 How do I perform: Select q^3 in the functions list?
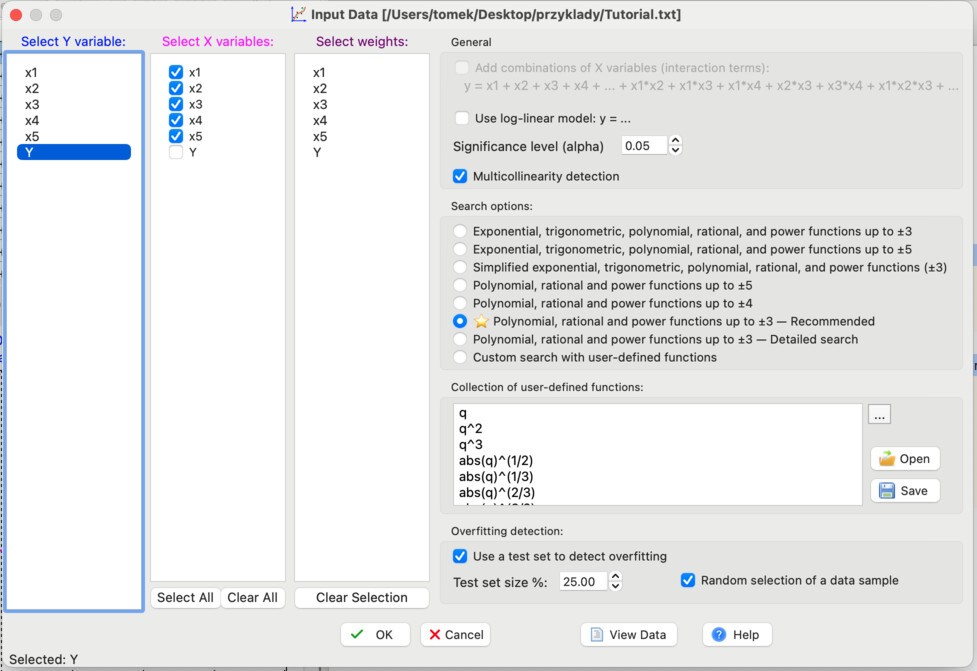click(469, 443)
